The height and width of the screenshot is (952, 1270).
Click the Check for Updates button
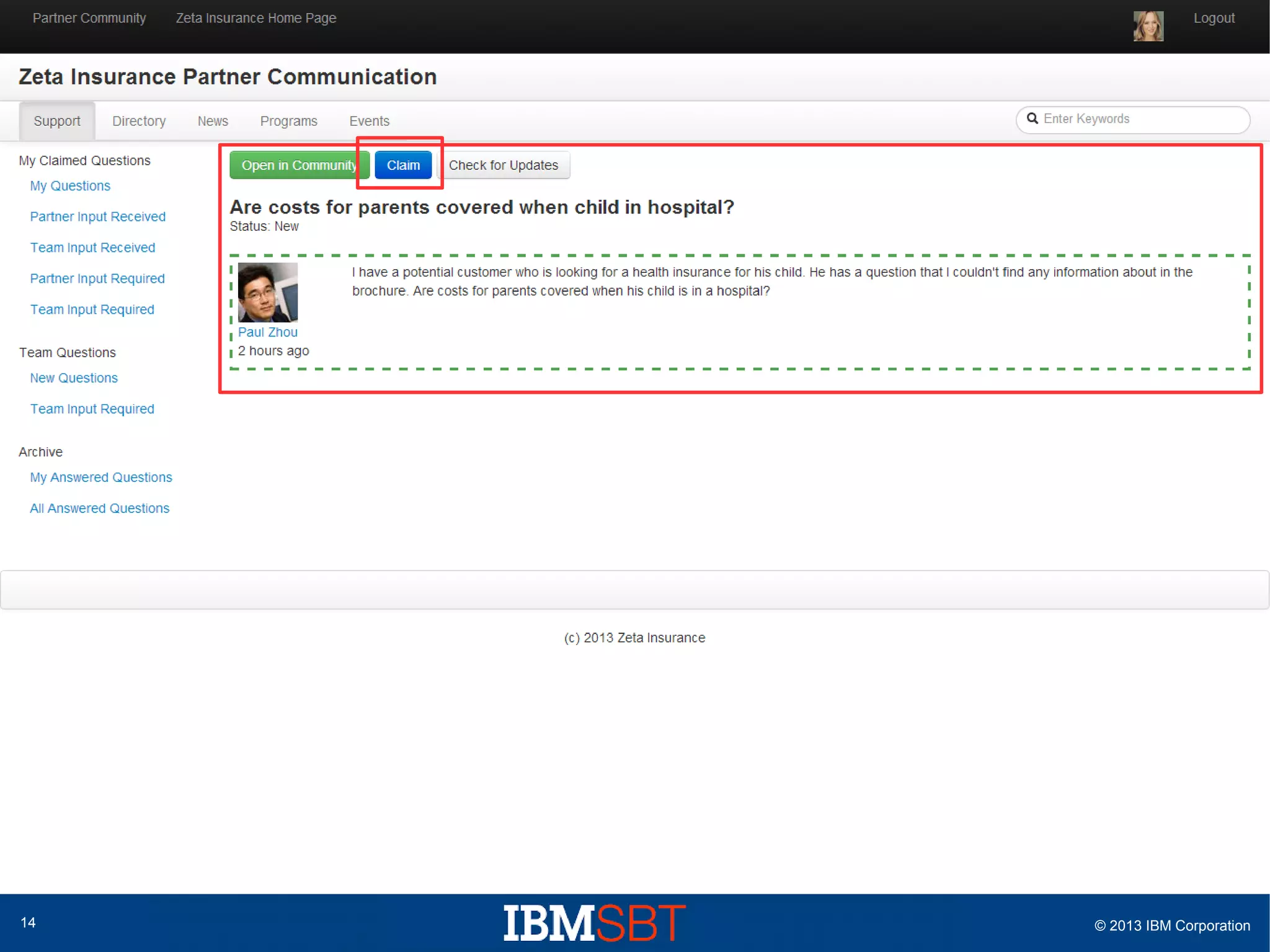click(504, 165)
